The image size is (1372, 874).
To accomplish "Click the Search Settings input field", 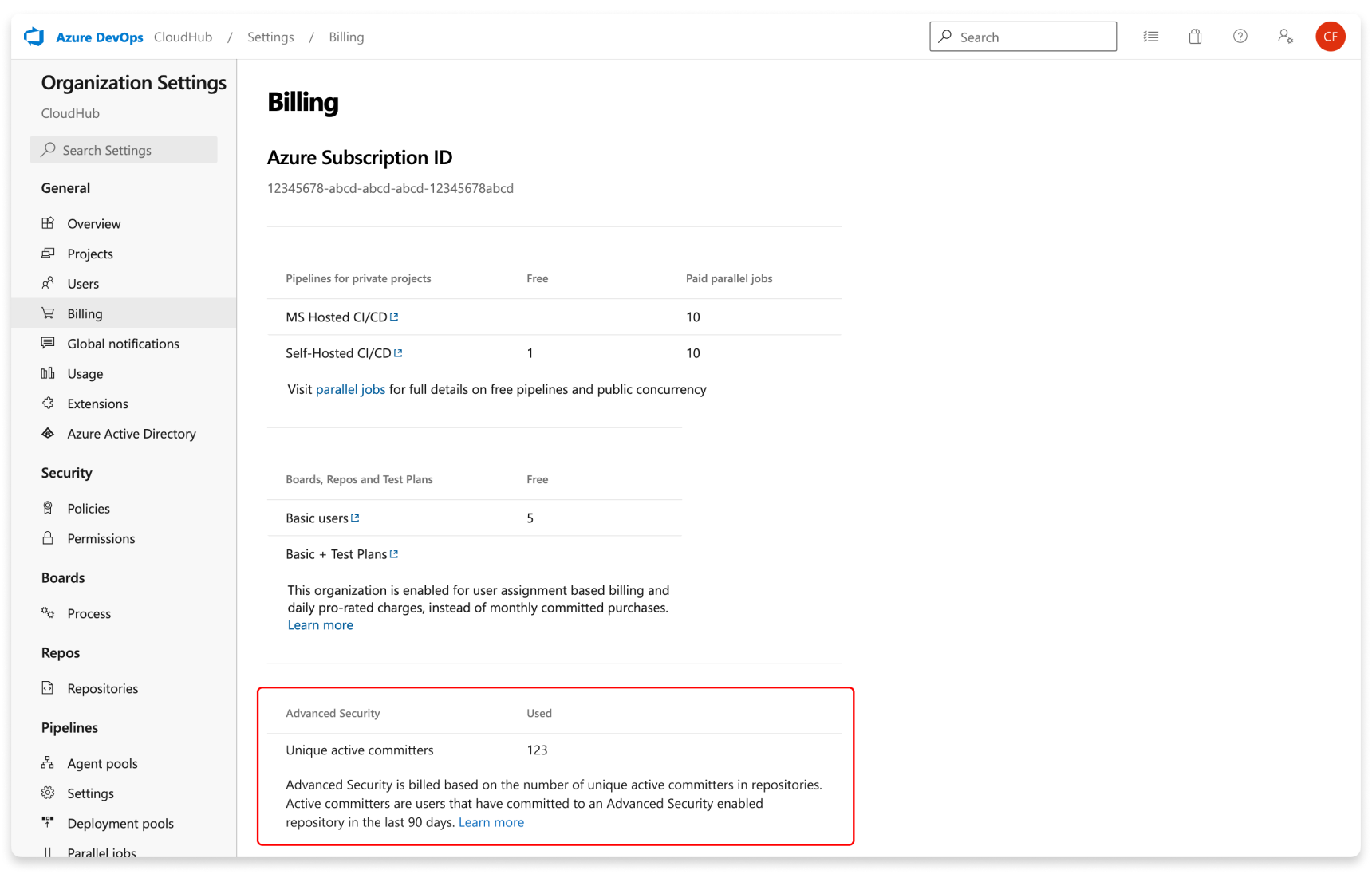I will pyautogui.click(x=124, y=149).
